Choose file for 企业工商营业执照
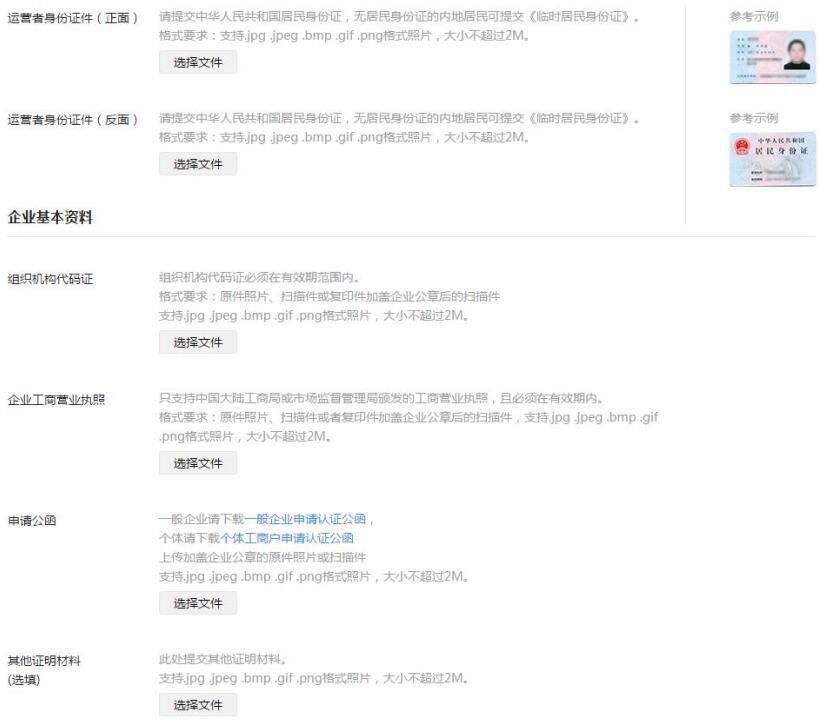 click(x=198, y=463)
